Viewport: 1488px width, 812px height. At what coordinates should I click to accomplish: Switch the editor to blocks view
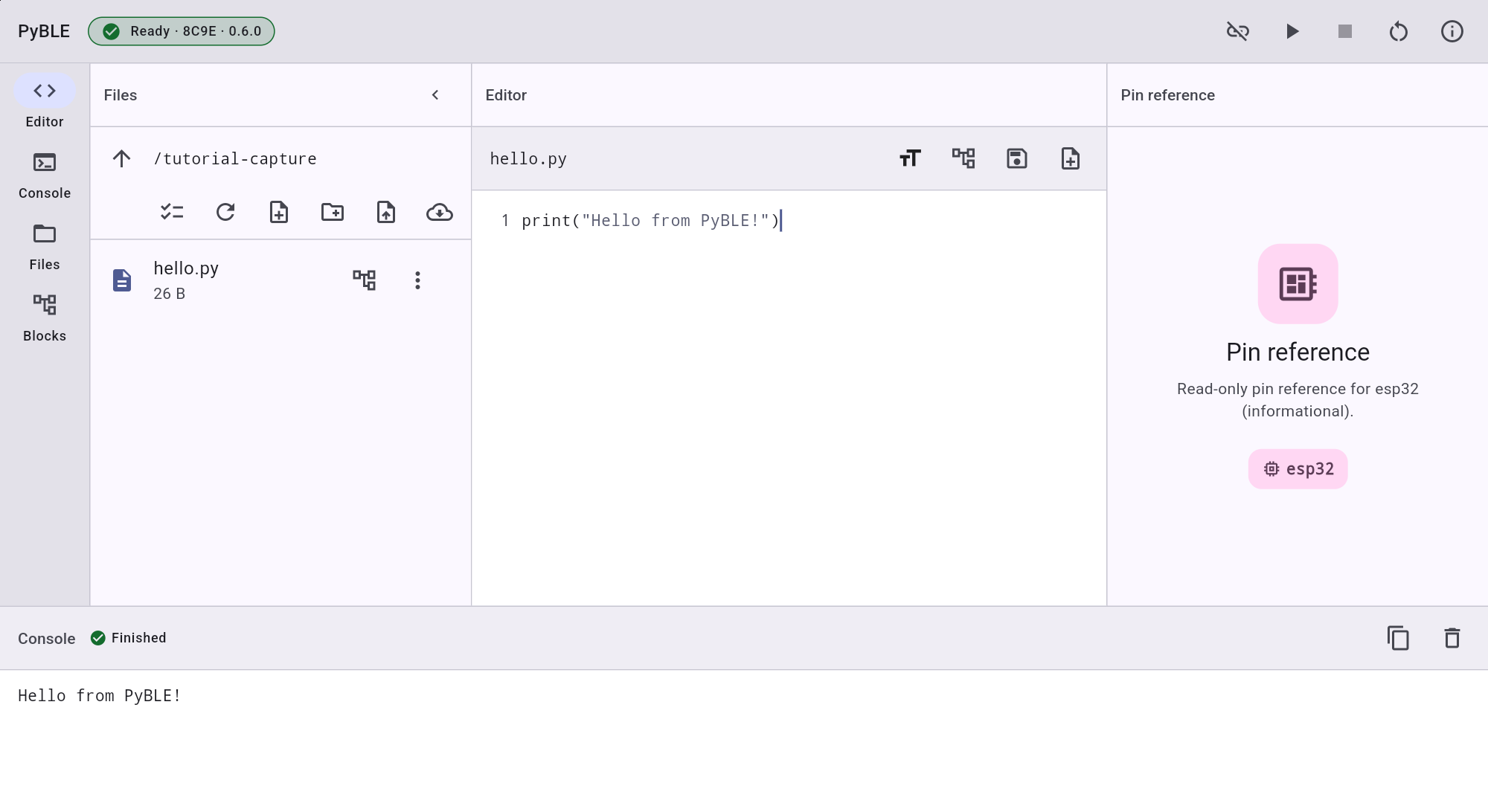(963, 158)
